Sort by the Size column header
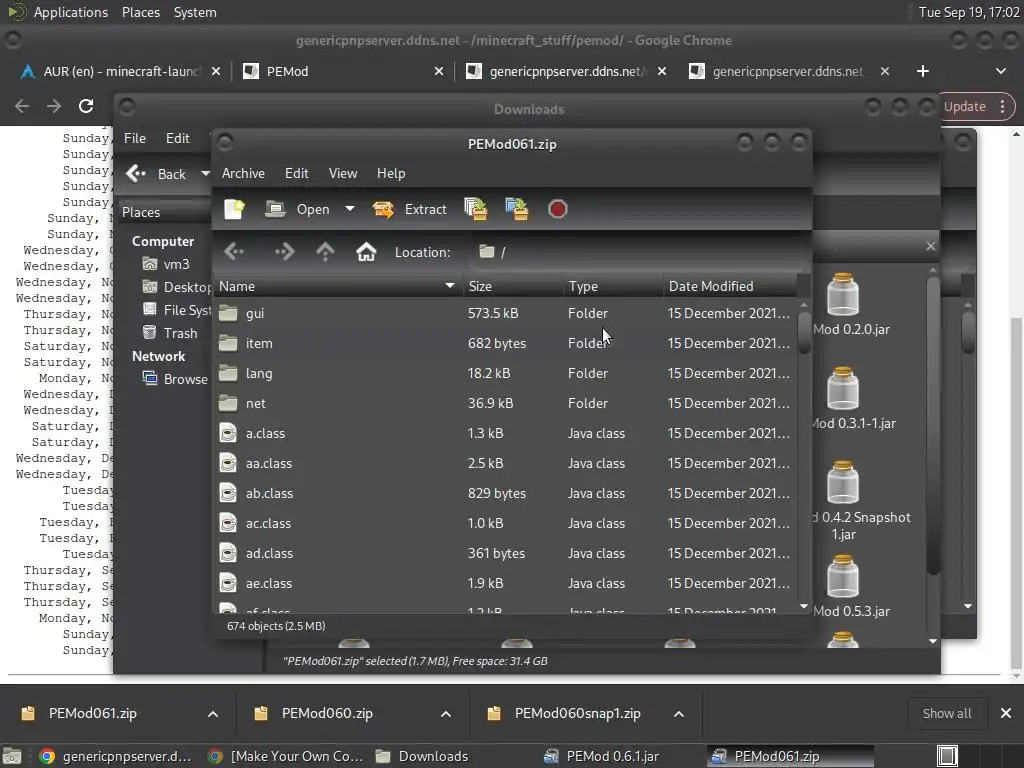 (513, 286)
